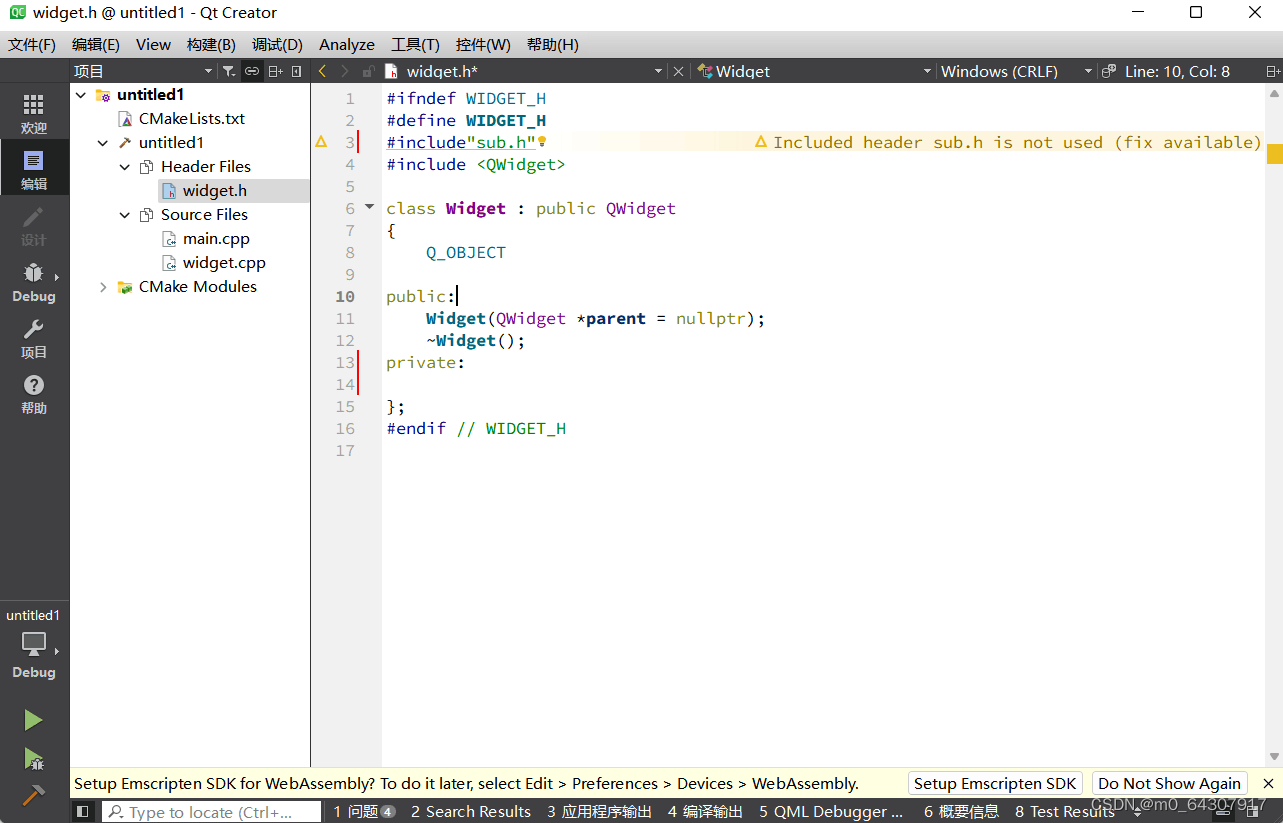Open the untitled1 kit selector
The width and height of the screenshot is (1283, 823).
click(x=34, y=643)
